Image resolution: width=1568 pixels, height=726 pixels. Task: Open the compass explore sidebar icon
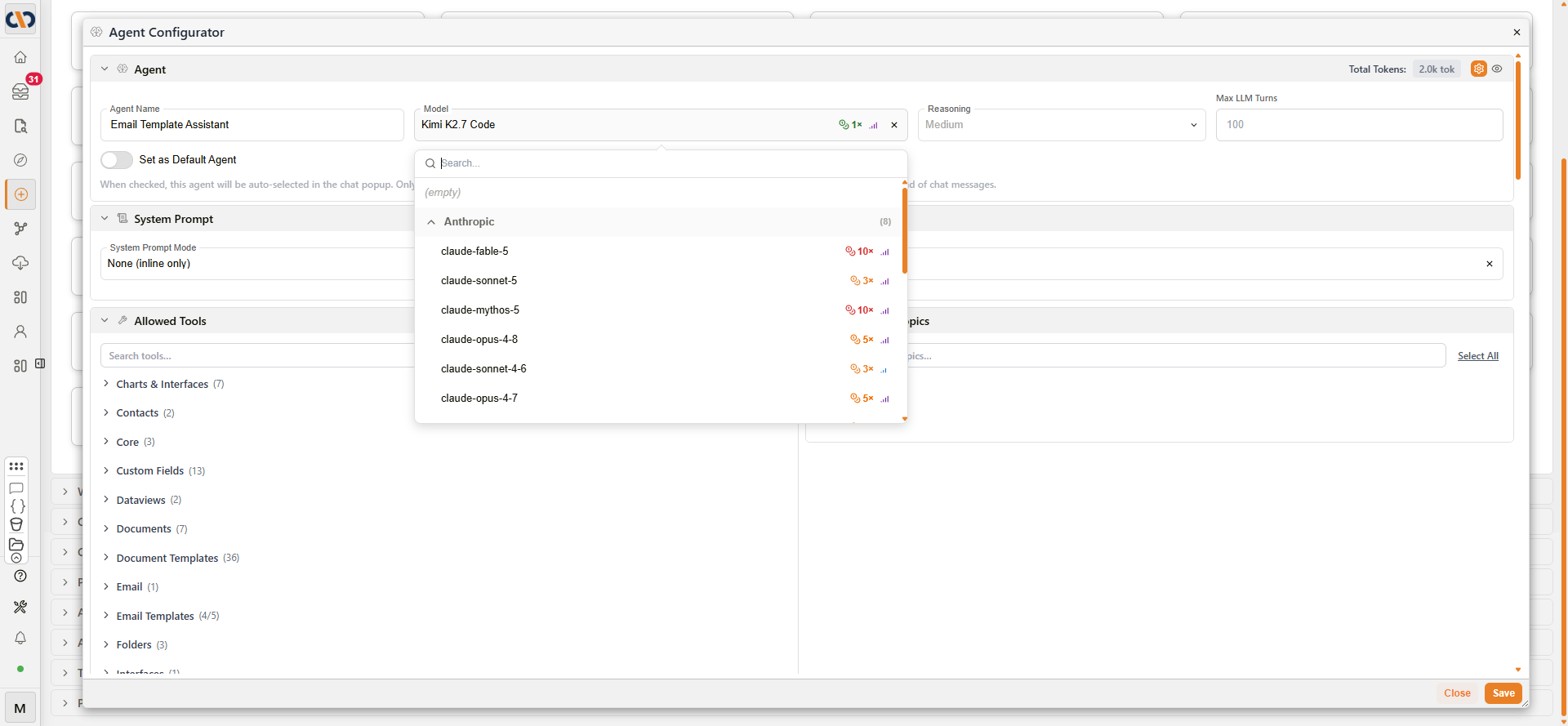coord(20,160)
